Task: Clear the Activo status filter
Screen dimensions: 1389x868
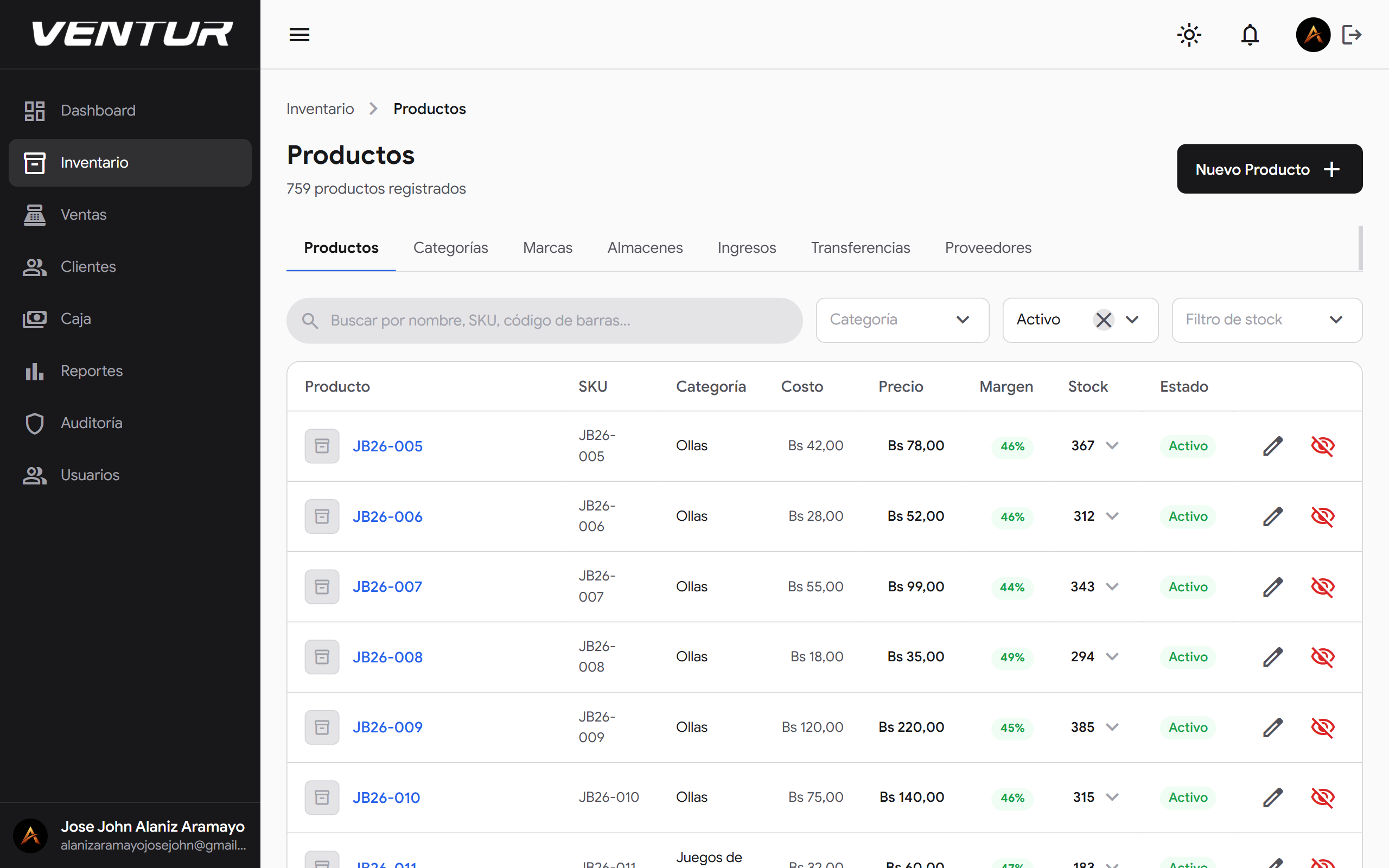Action: tap(1103, 320)
